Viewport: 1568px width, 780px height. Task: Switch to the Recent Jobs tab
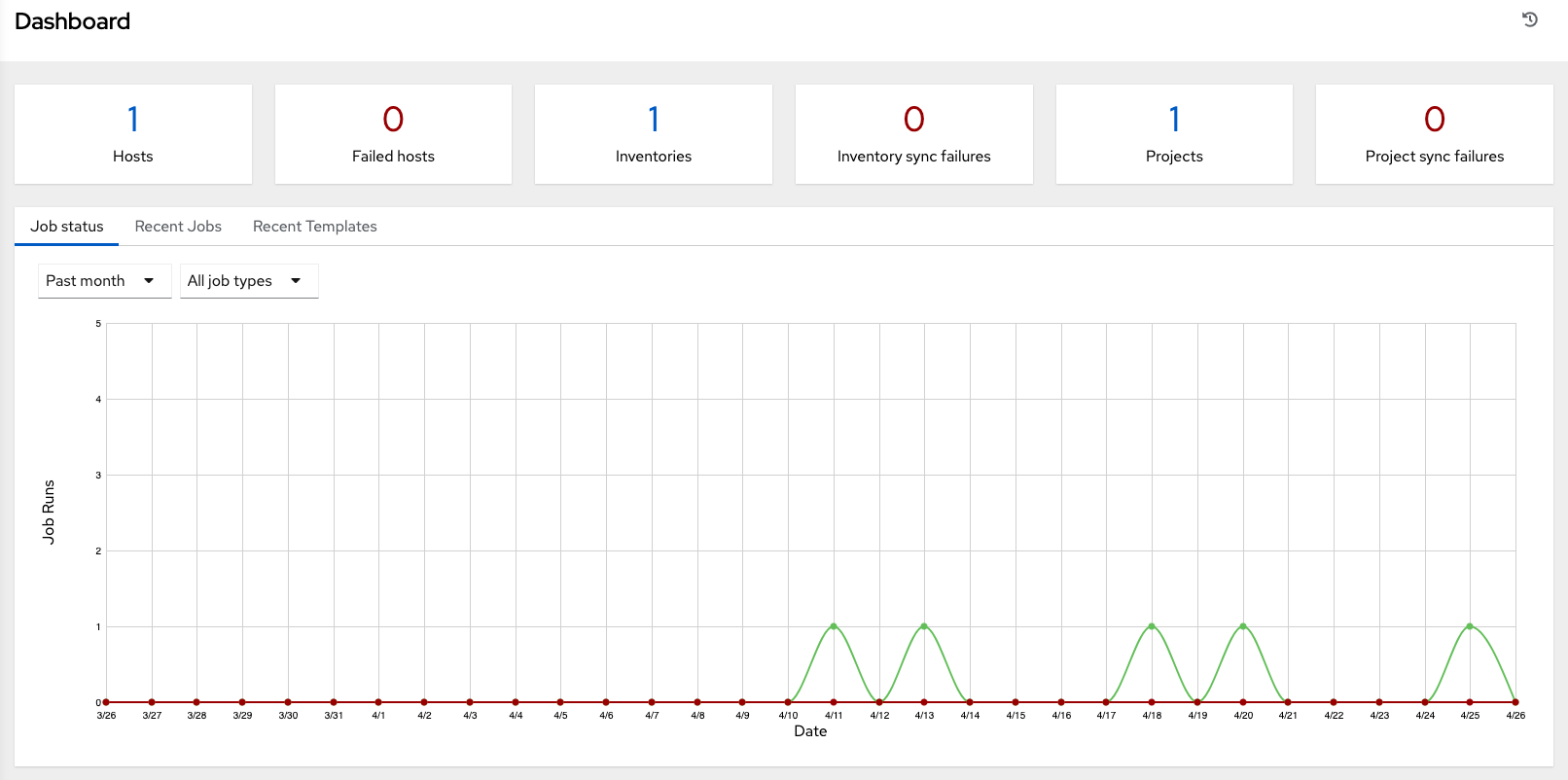178,227
